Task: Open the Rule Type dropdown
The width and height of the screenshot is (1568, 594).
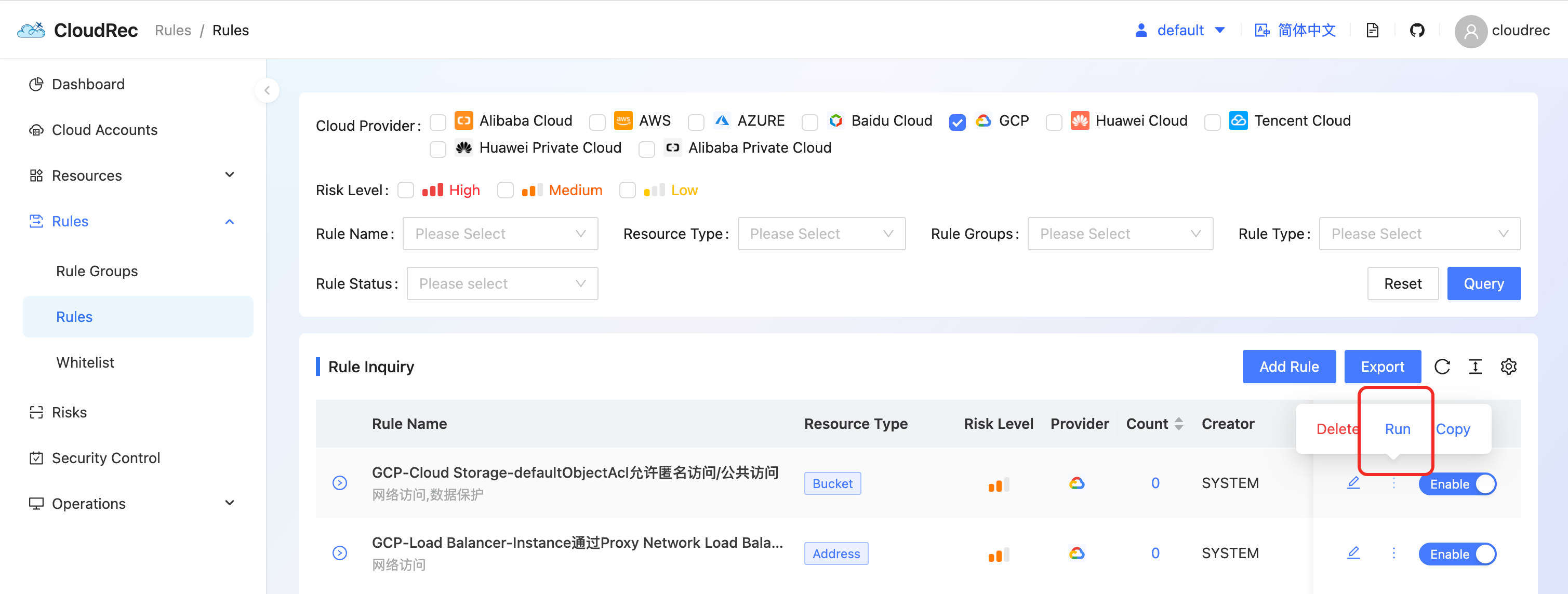Action: pyautogui.click(x=1419, y=234)
